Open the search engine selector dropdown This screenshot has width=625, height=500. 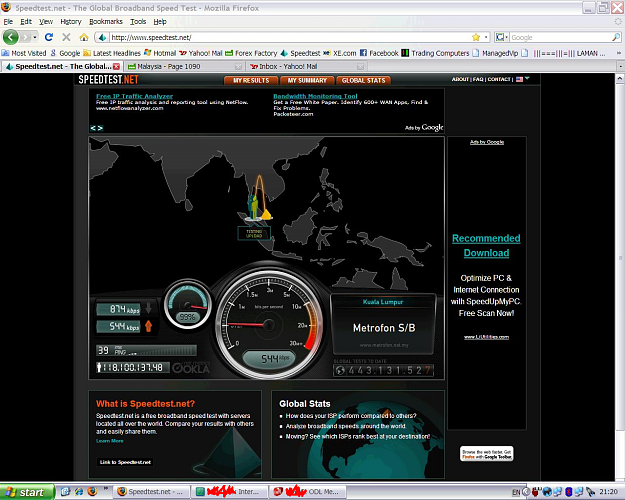[x=501, y=37]
